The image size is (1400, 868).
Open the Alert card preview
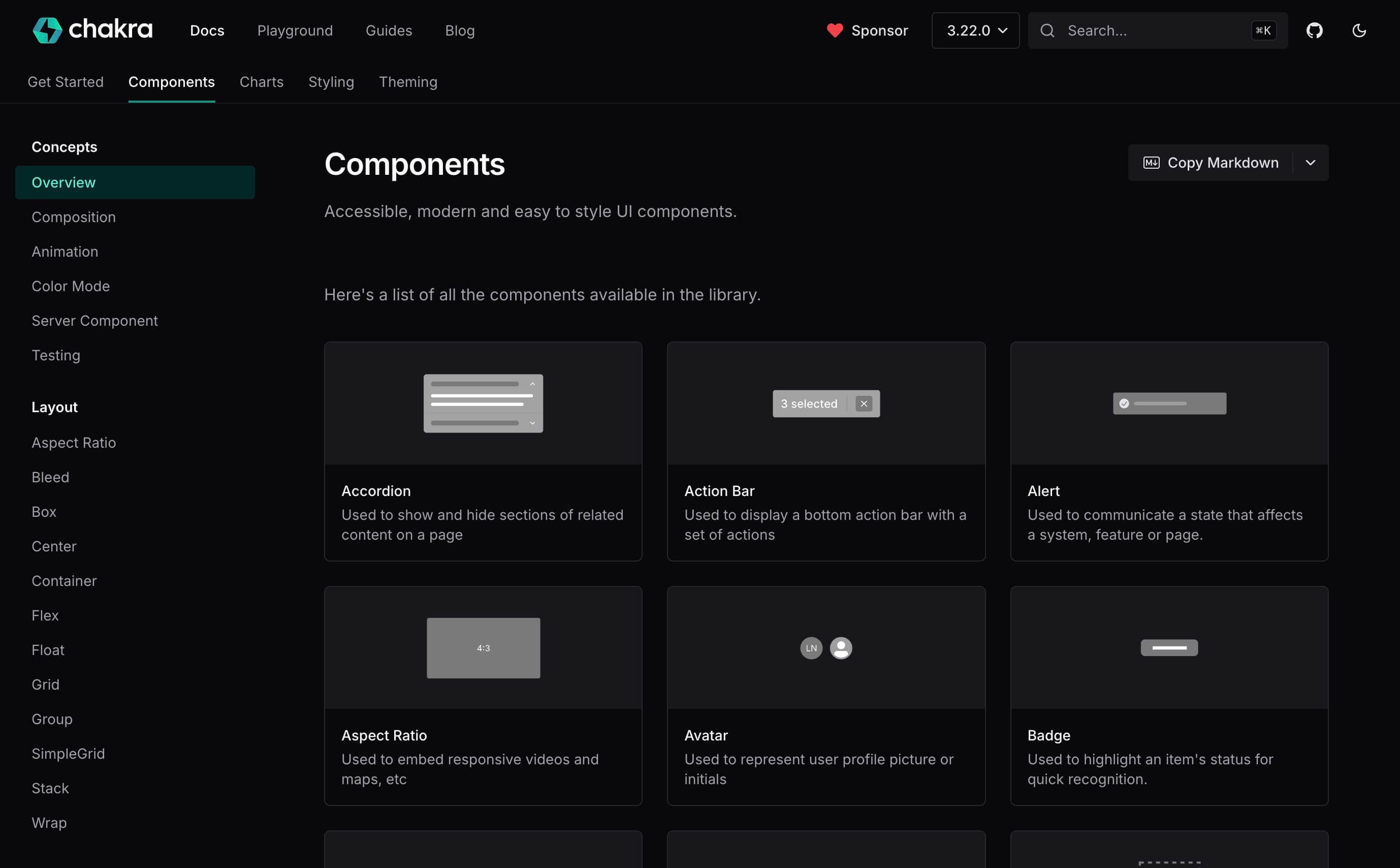tap(1169, 404)
